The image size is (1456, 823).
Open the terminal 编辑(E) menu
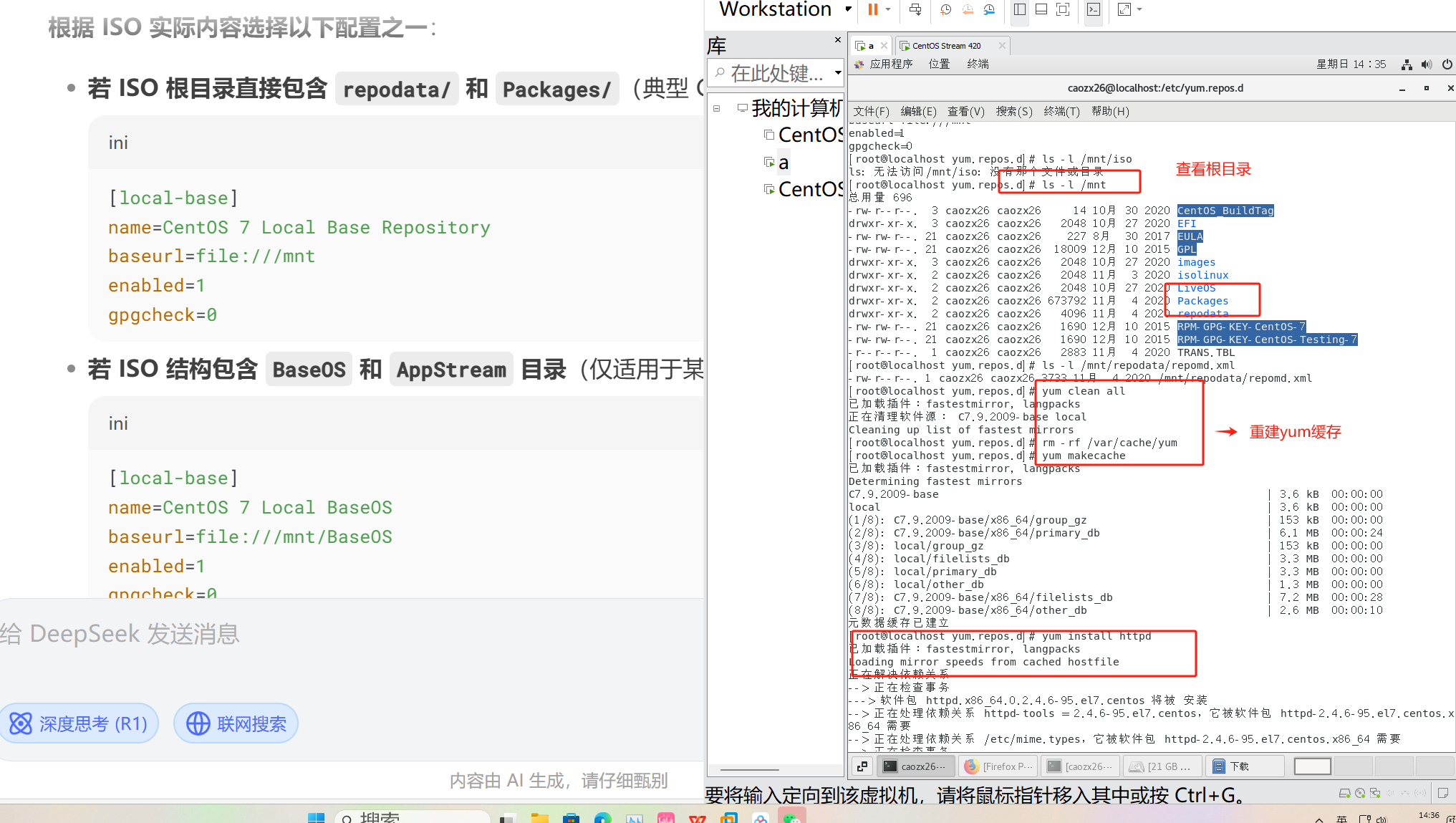(917, 111)
